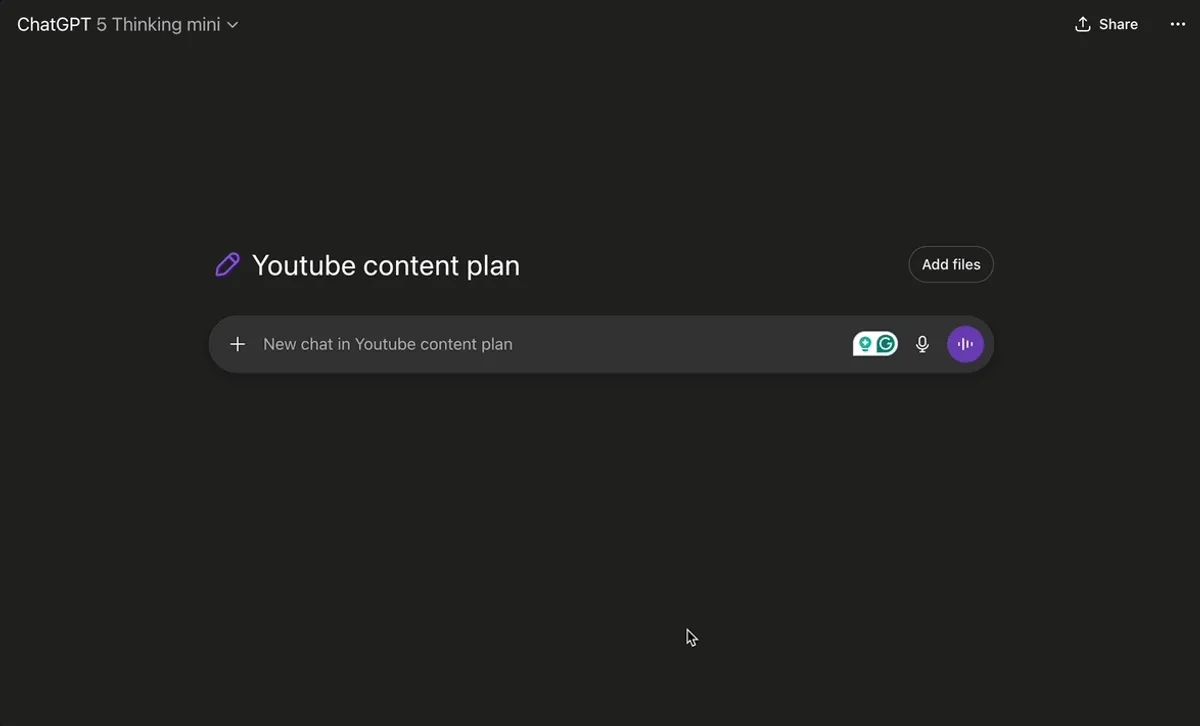Launch voice mode with purple waveform button
This screenshot has height=726, width=1200.
pos(965,344)
